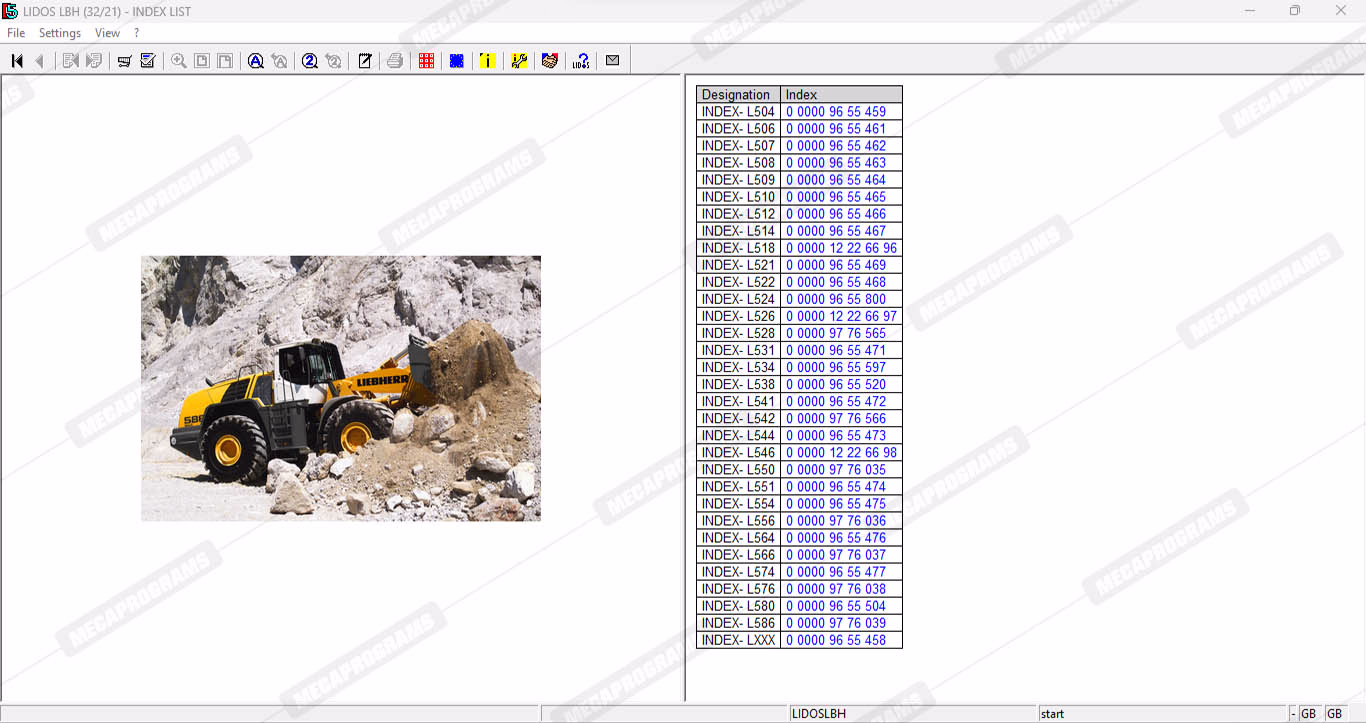Viewport: 1366px width, 723px height.
Task: Open index link 0 0000 96 55 476
Action: [836, 538]
